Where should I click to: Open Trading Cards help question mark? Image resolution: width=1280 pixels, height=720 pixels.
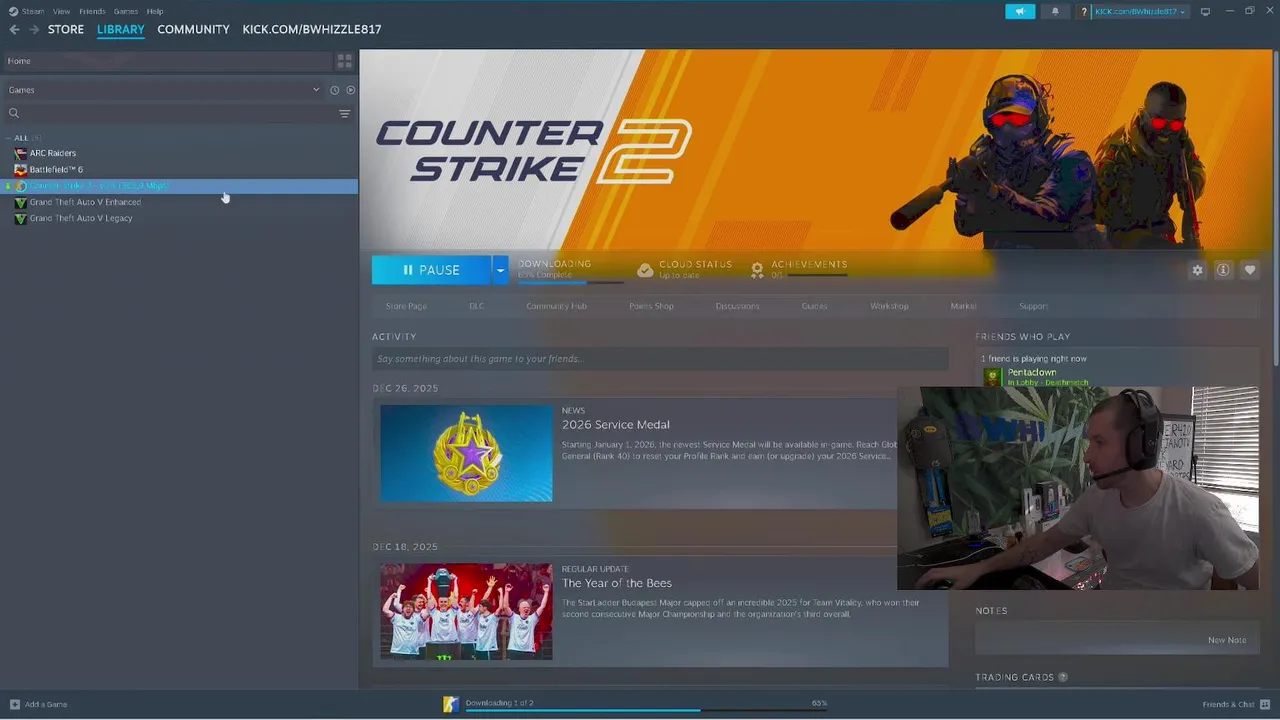click(1063, 677)
